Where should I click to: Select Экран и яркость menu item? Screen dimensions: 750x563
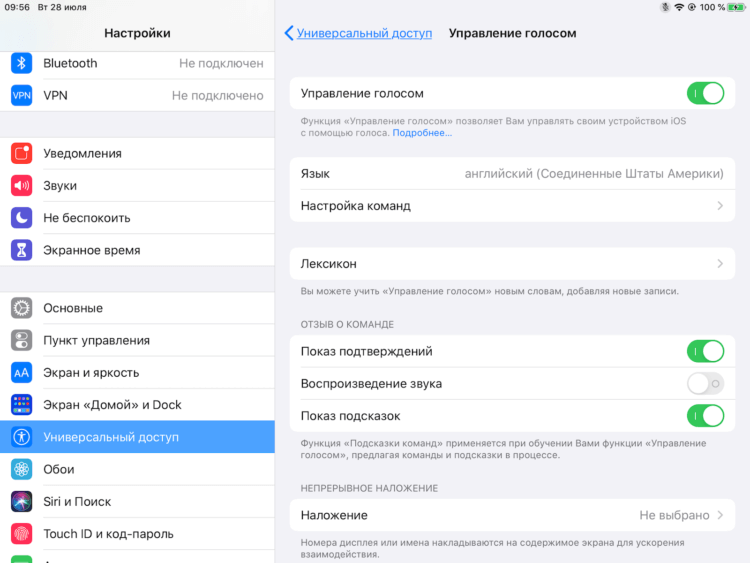137,373
